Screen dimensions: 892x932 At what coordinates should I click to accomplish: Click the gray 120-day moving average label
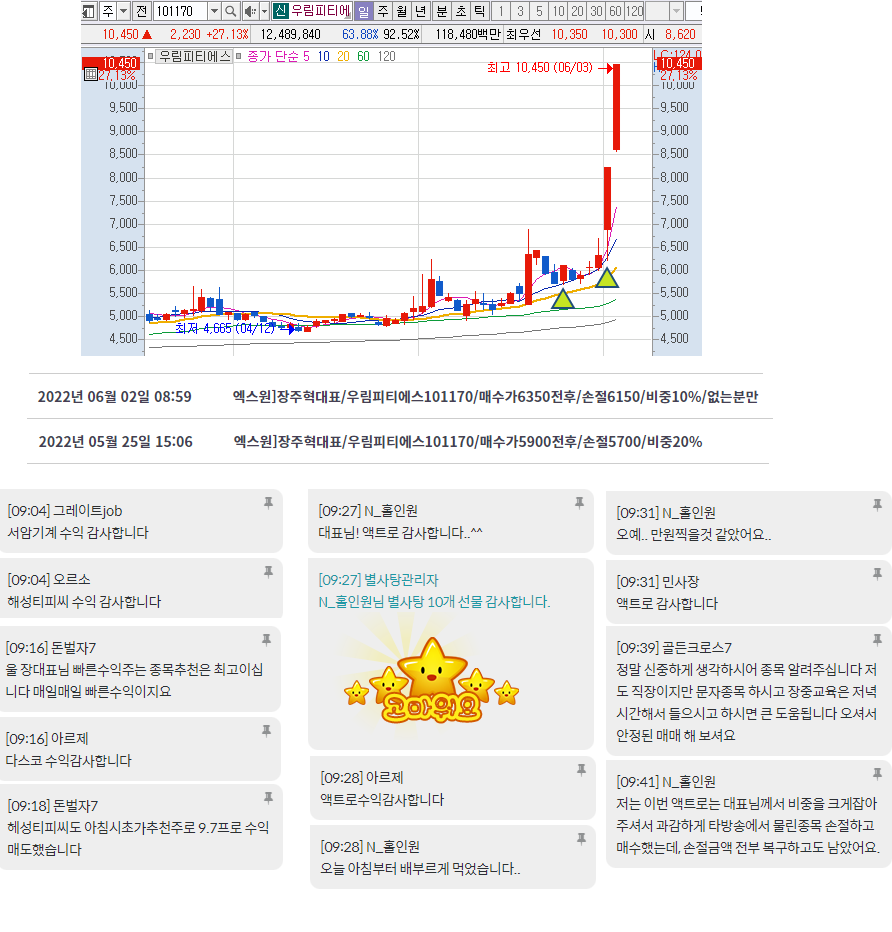click(387, 56)
